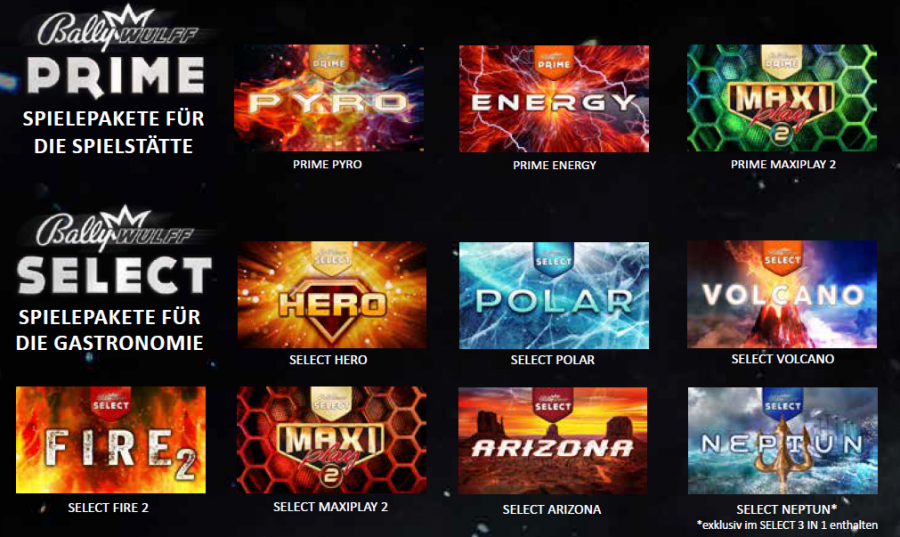This screenshot has height=537, width=900.
Task: Select the Volcano package thumbnail
Action: [782, 294]
